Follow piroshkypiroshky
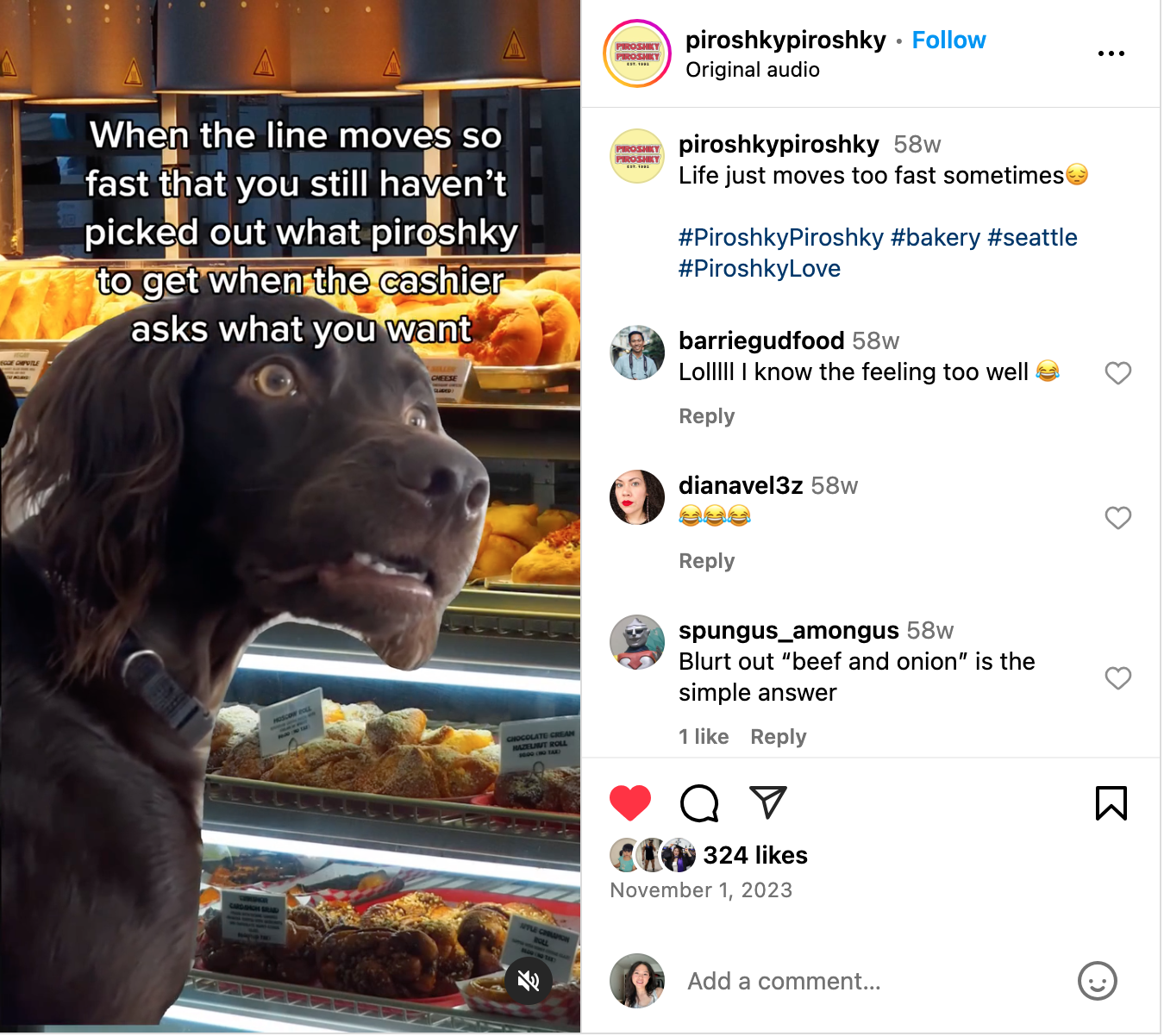The height and width of the screenshot is (1036, 1164). (x=948, y=41)
